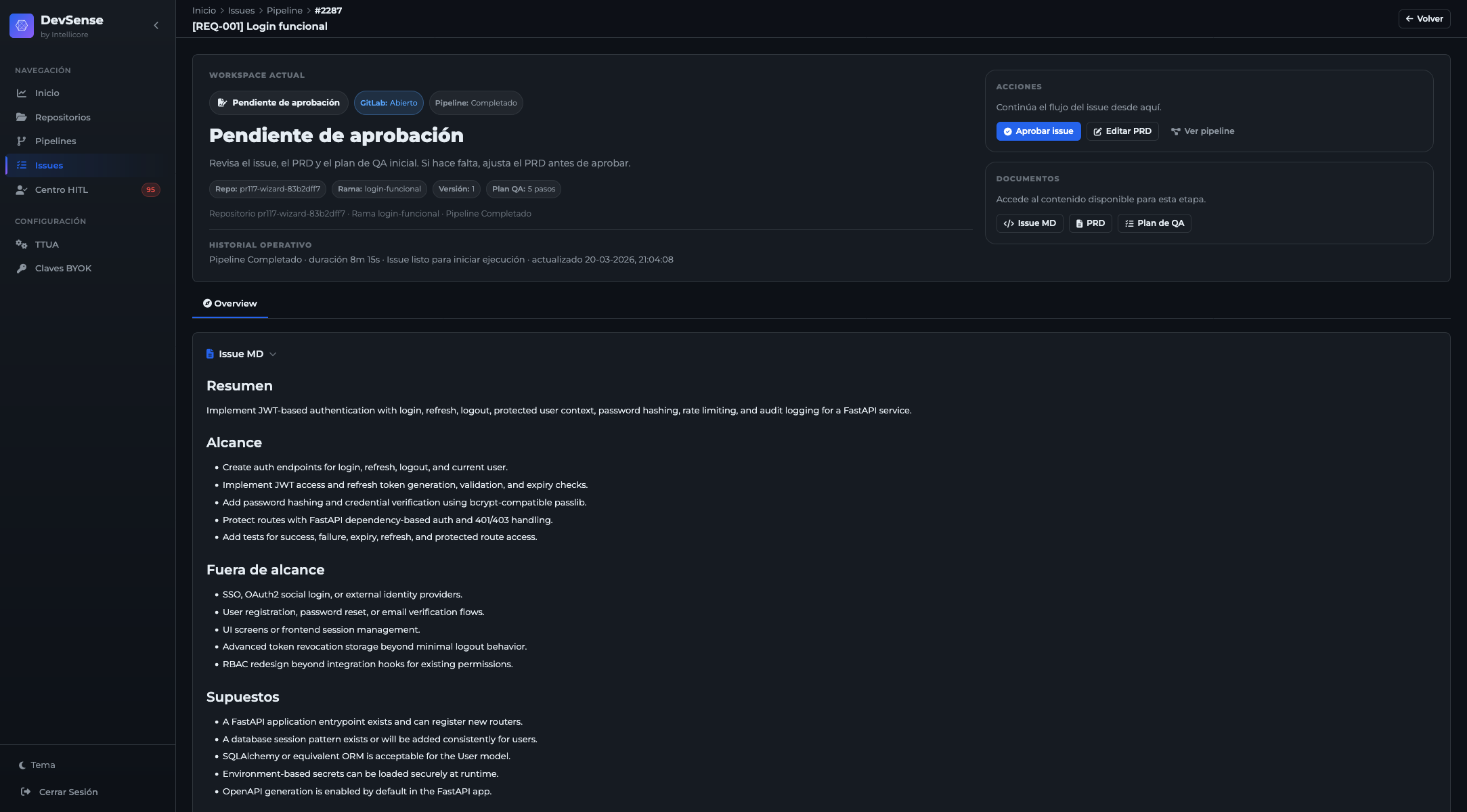Navigate to the Pipeline breadcrumb link
Image resolution: width=1467 pixels, height=812 pixels.
(x=284, y=11)
